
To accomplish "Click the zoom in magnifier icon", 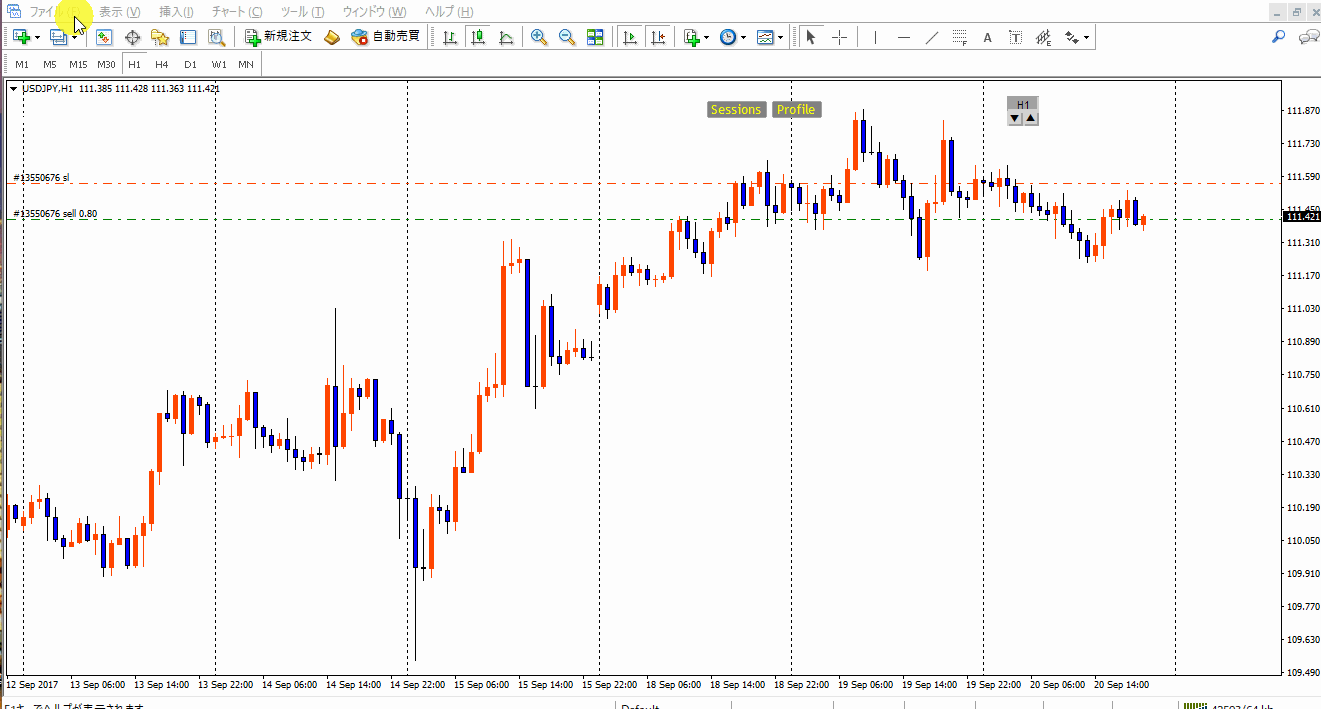I will (x=539, y=37).
